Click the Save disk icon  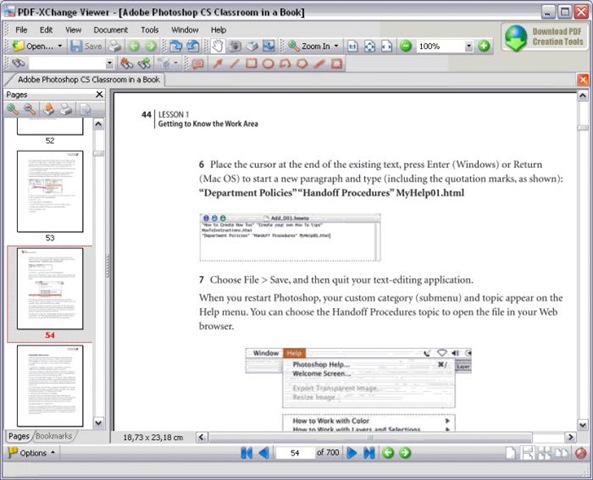pyautogui.click(x=76, y=46)
